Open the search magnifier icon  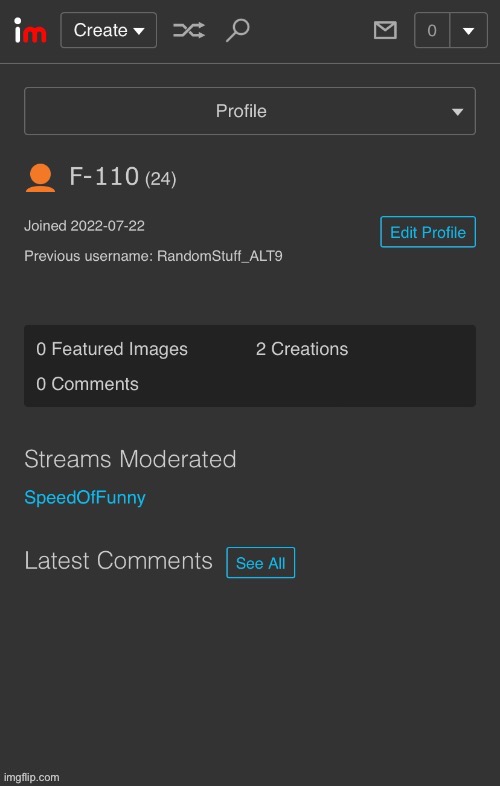[x=237, y=31]
